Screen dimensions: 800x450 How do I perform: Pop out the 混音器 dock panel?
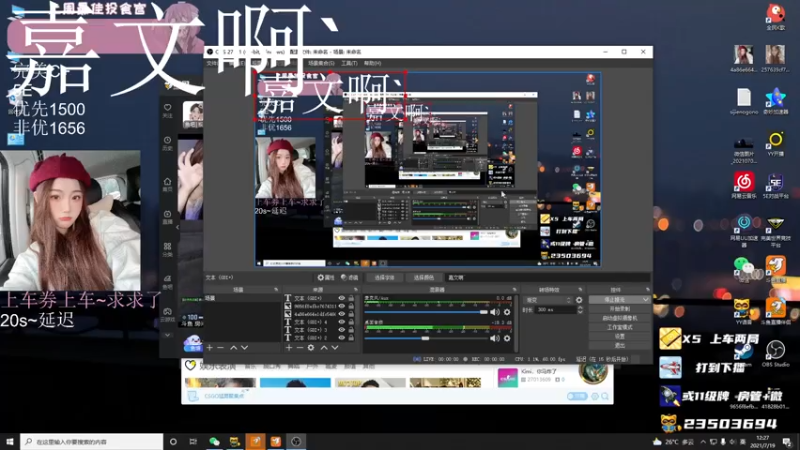point(514,290)
